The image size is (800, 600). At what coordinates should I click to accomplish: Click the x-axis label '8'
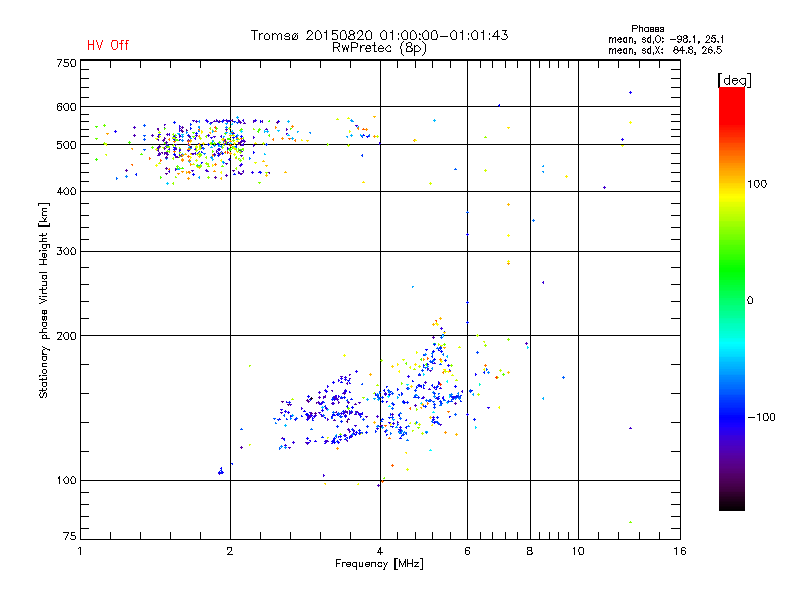point(530,551)
